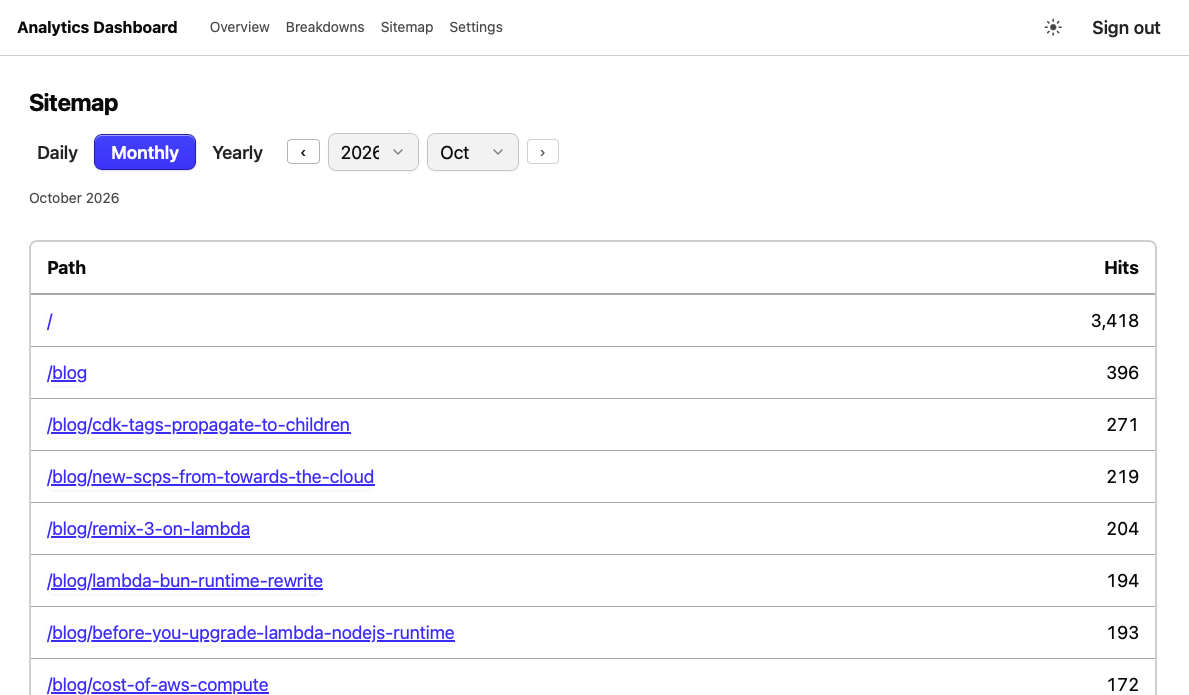Click the Sitemap page heading
Image resolution: width=1189 pixels, height=695 pixels.
coord(74,102)
